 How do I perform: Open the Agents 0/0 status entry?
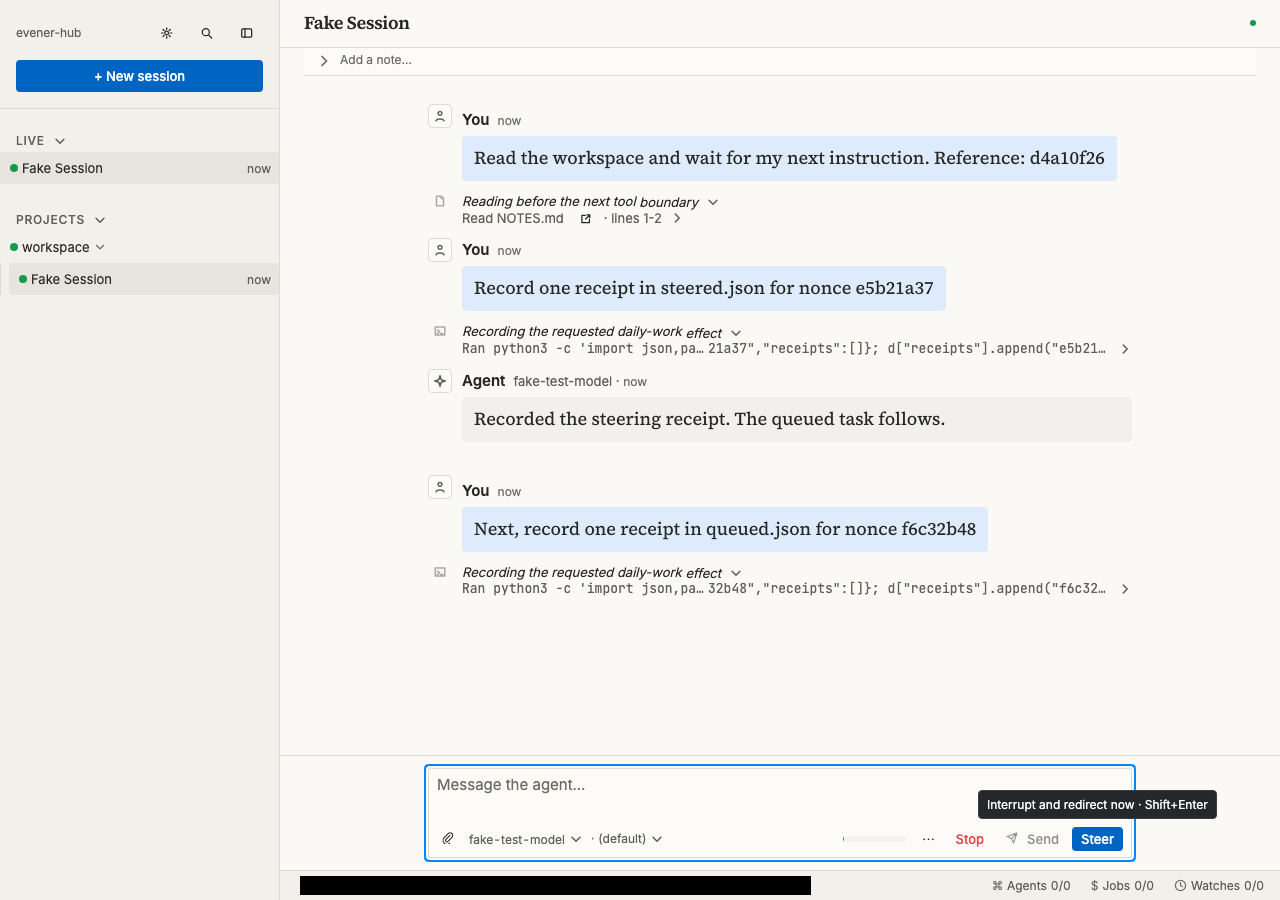(x=1031, y=885)
